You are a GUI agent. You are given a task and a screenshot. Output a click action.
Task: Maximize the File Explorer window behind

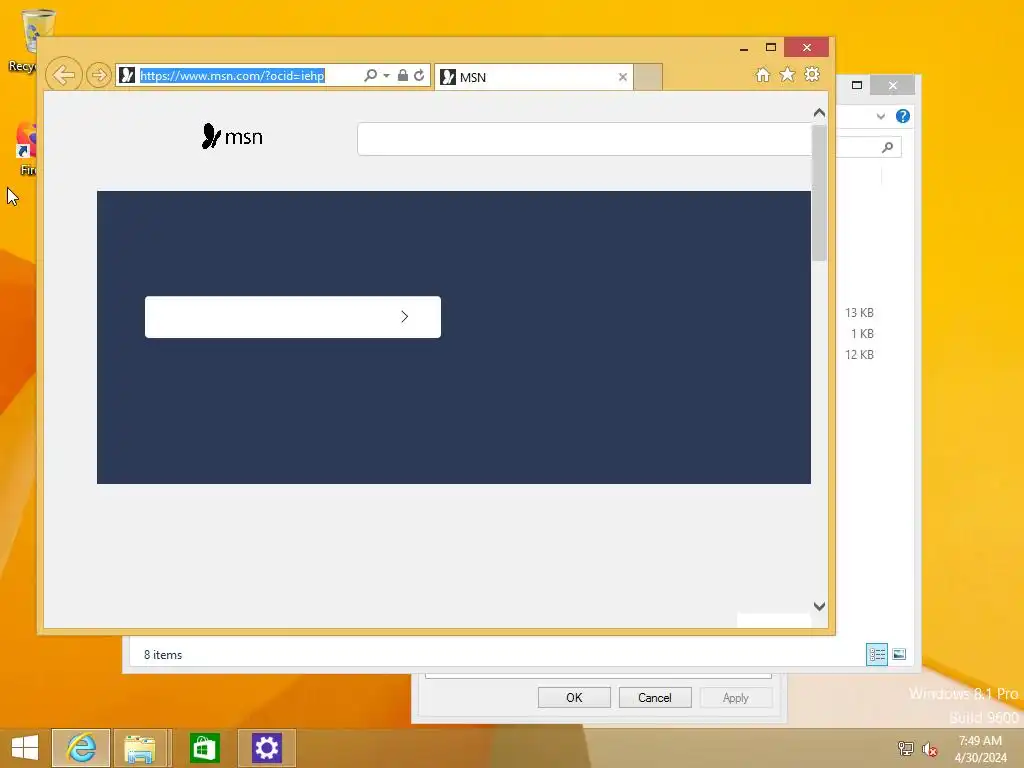click(x=857, y=85)
